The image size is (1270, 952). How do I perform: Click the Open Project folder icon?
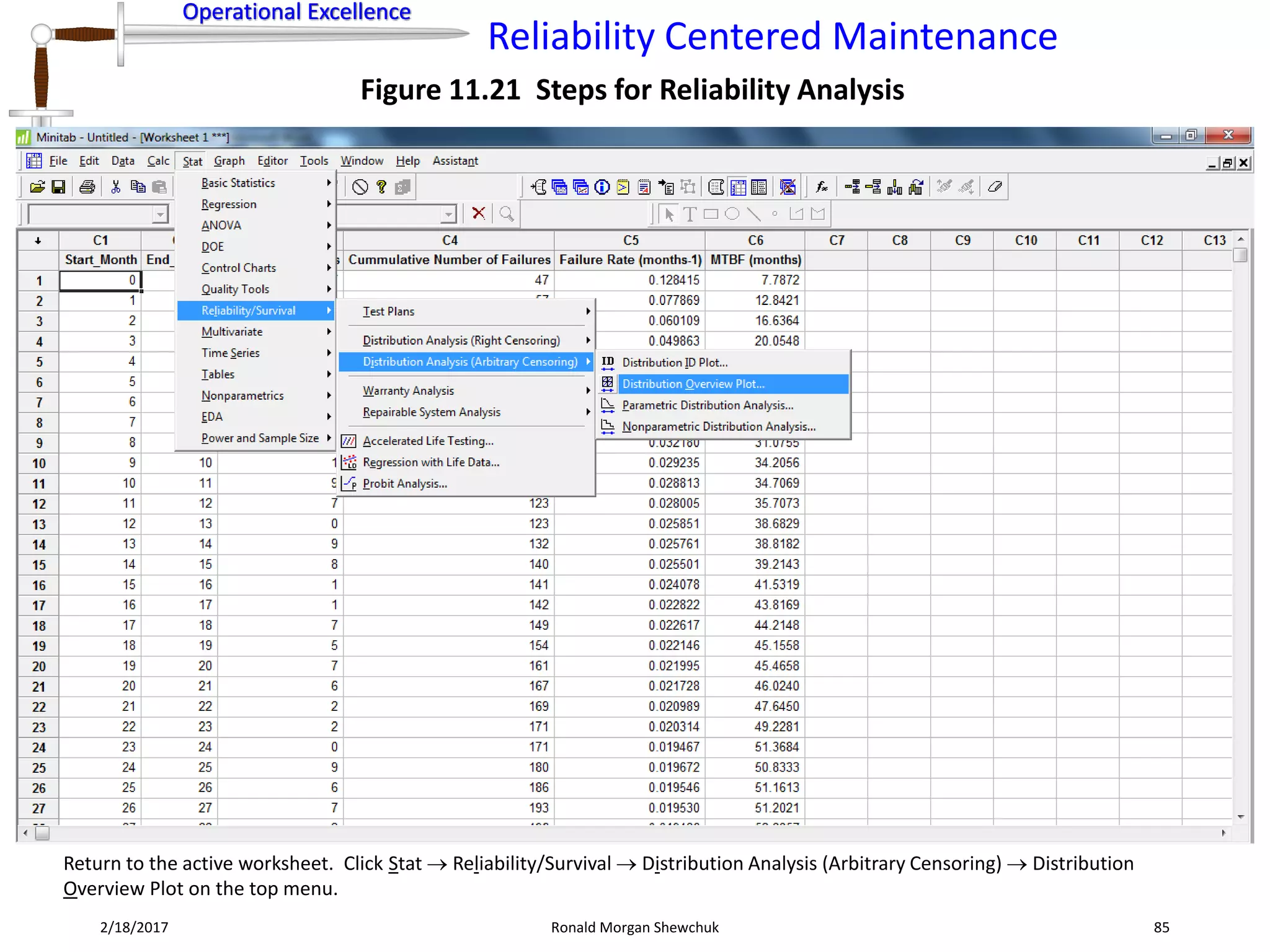pyautogui.click(x=37, y=187)
